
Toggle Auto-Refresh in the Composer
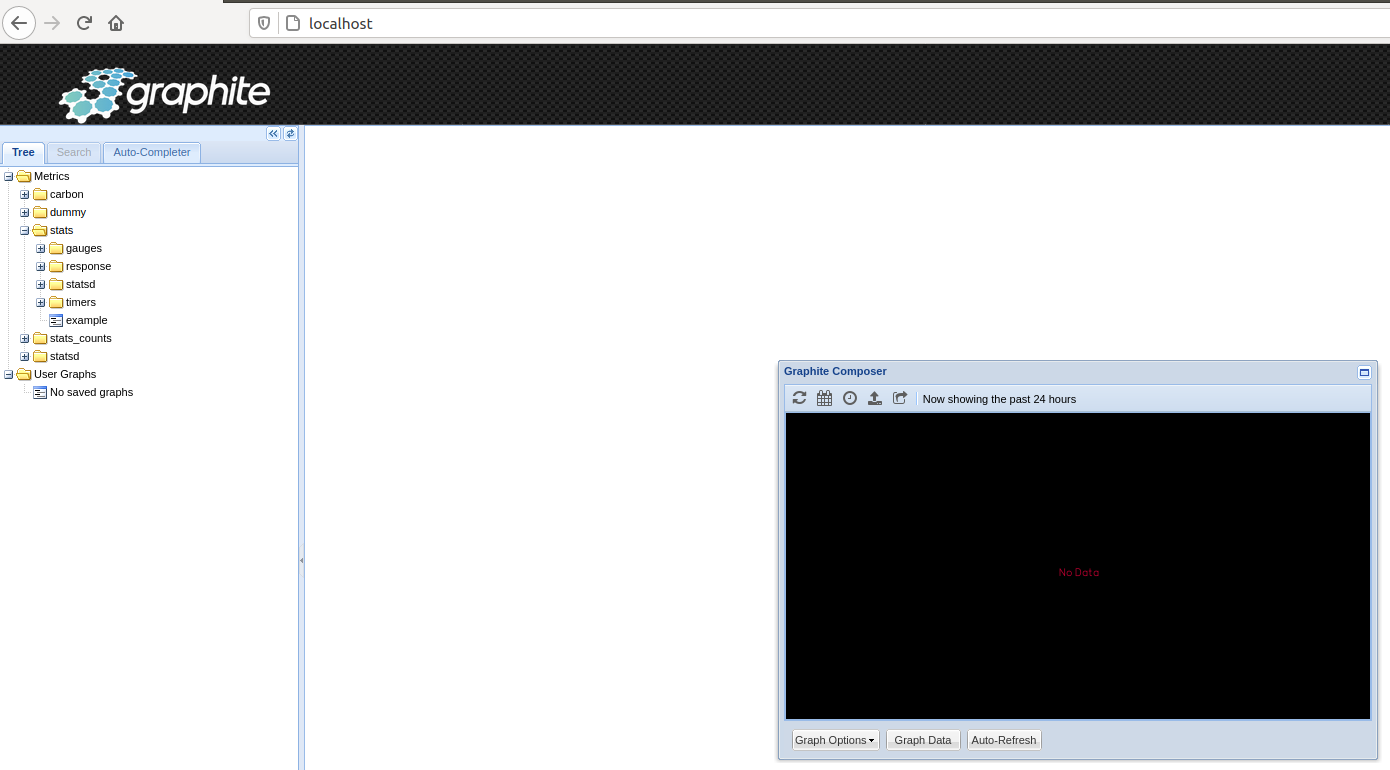[1004, 740]
